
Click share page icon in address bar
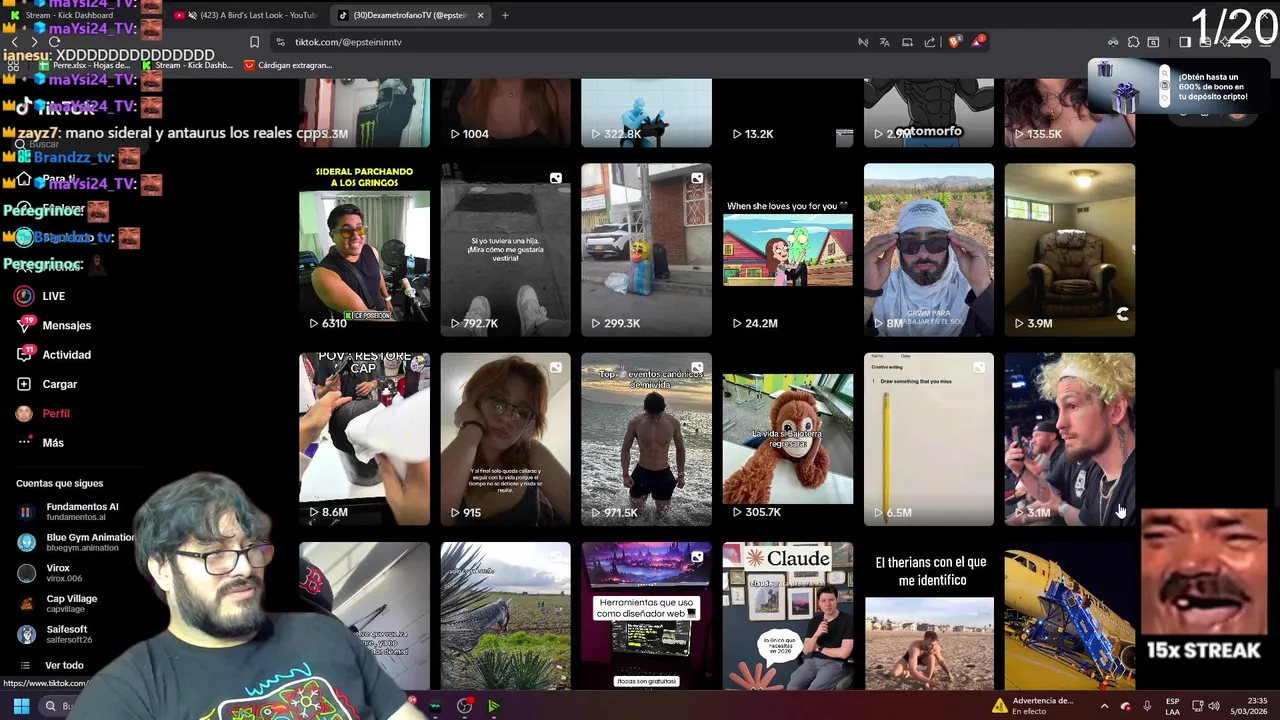[x=930, y=42]
